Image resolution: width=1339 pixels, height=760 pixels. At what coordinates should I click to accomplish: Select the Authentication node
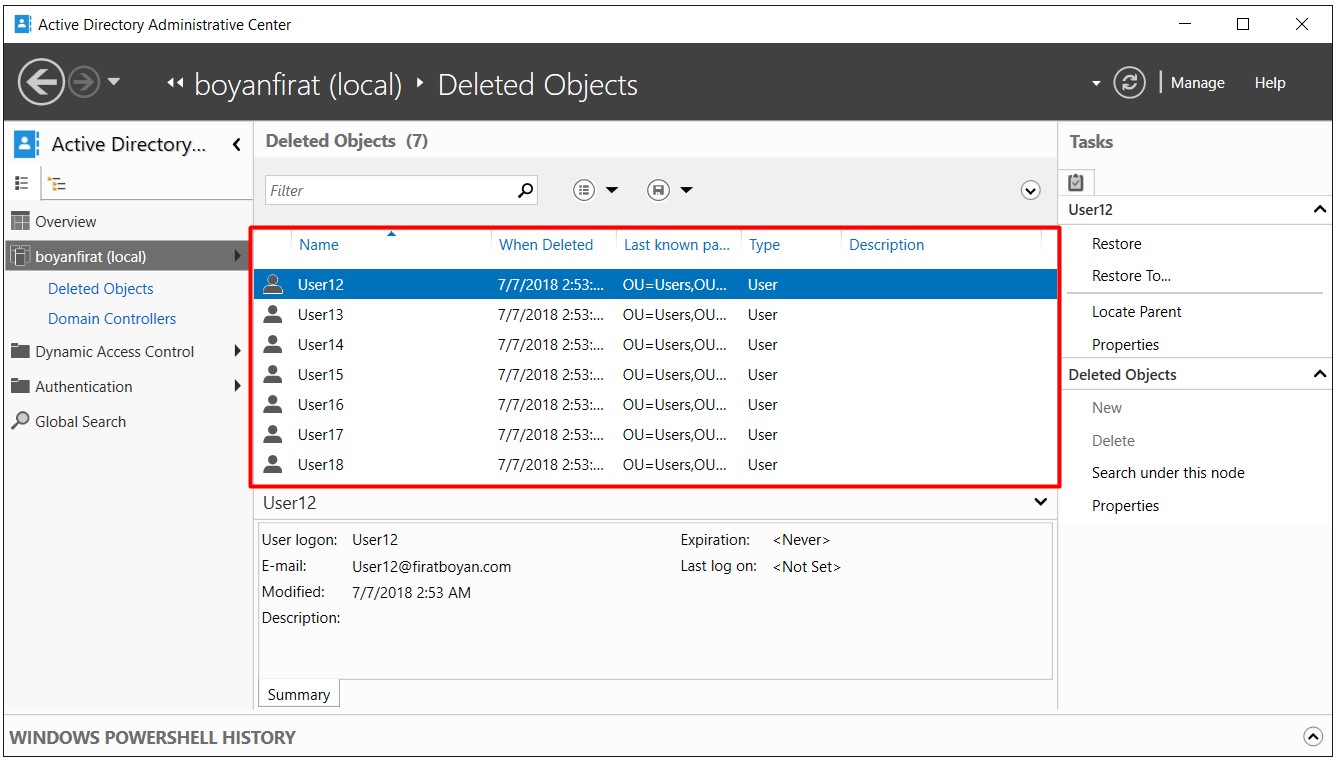(84, 387)
